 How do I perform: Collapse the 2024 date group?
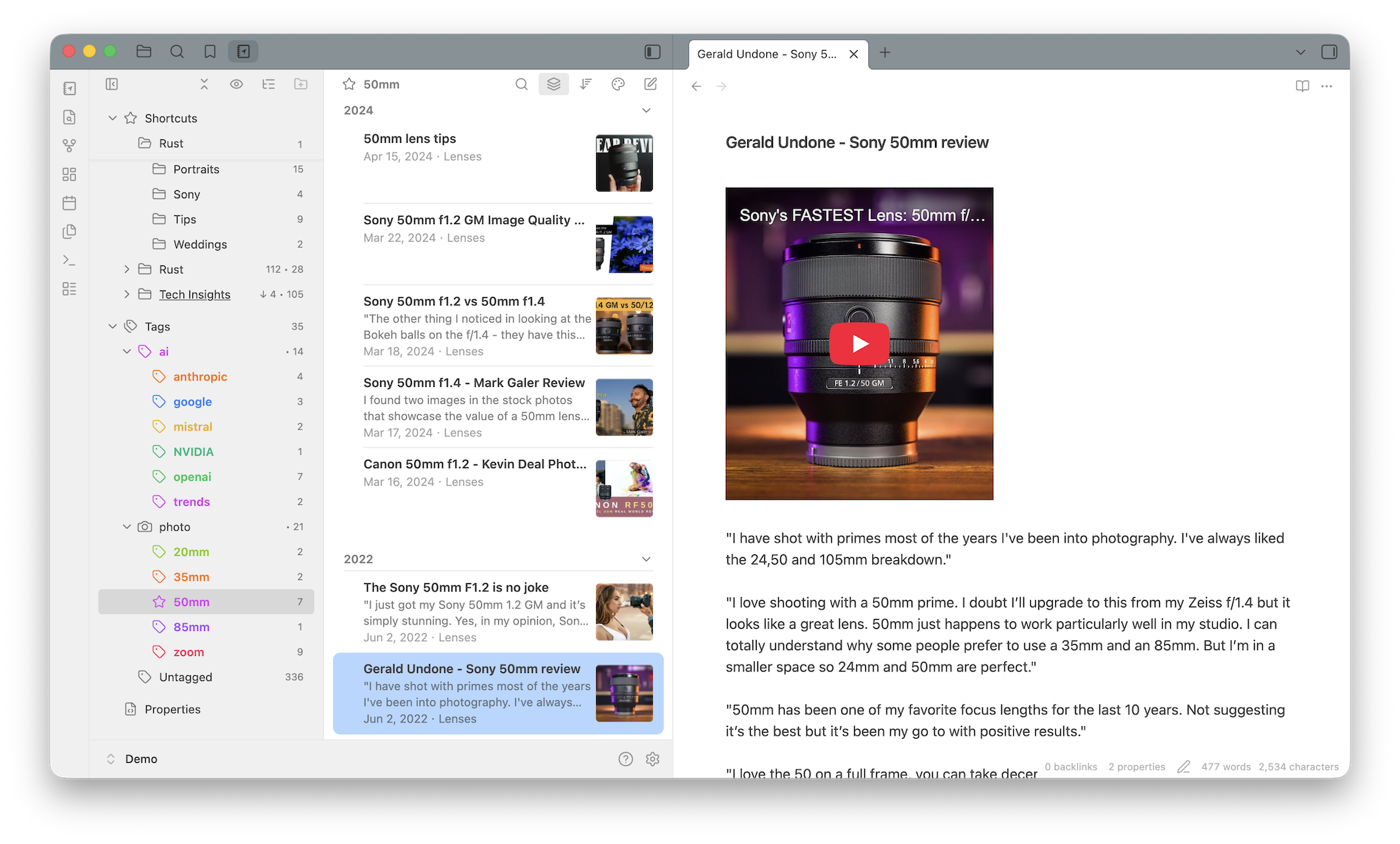pyautogui.click(x=646, y=111)
